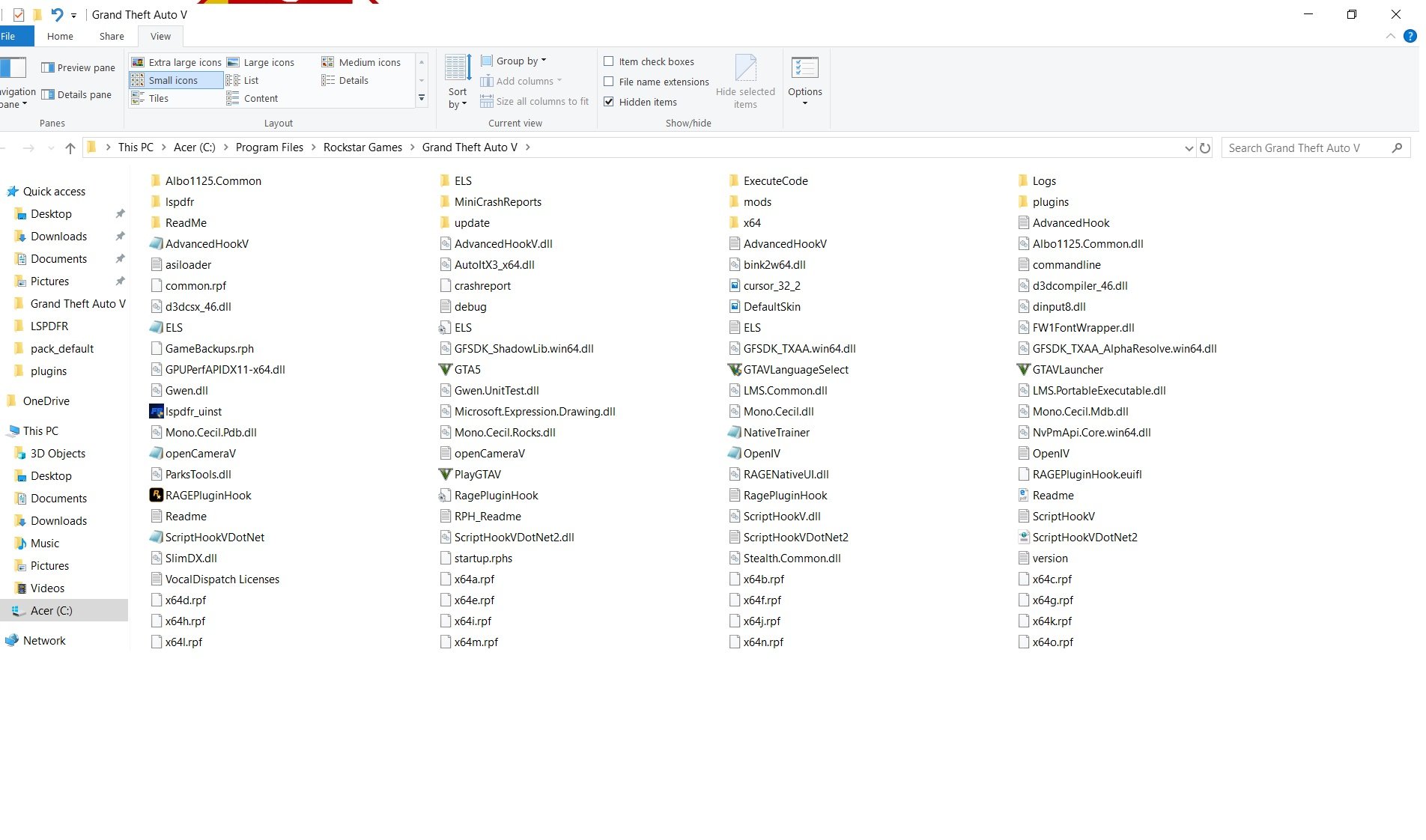
Task: Select the x64 folder icon
Action: pyautogui.click(x=735, y=222)
